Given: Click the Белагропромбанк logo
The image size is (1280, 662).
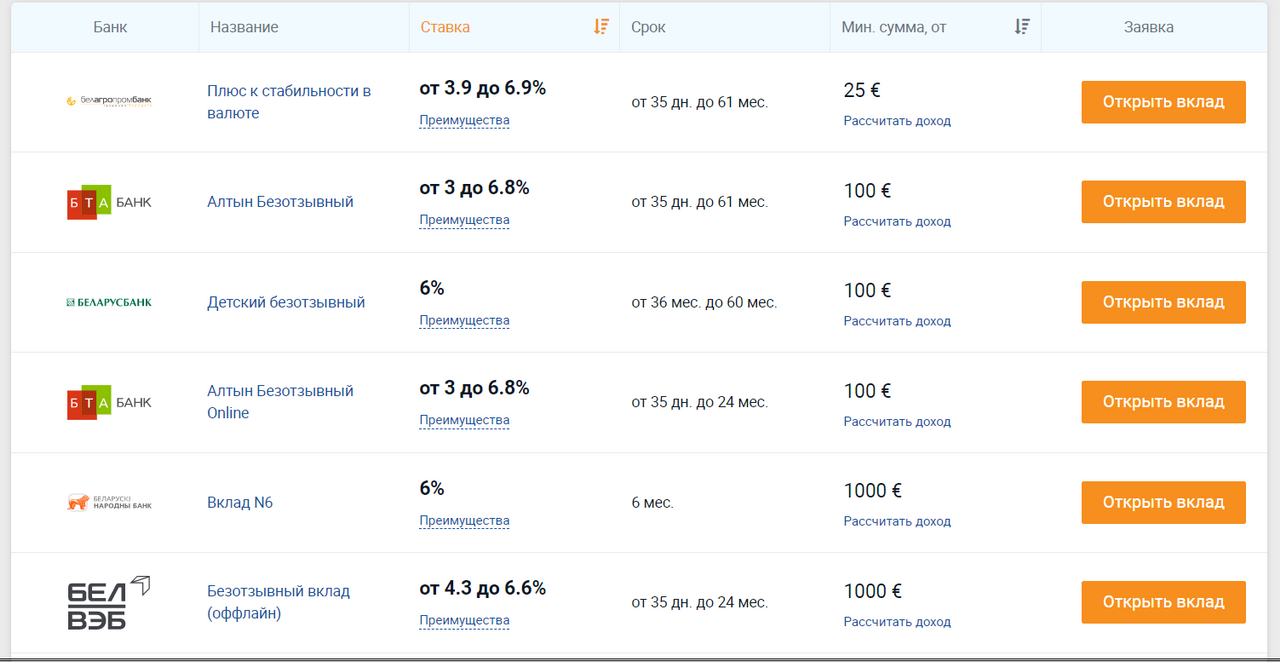Looking at the screenshot, I should point(109,101).
